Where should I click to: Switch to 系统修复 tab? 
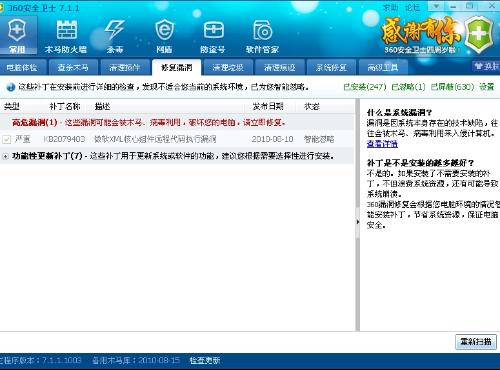click(x=331, y=68)
